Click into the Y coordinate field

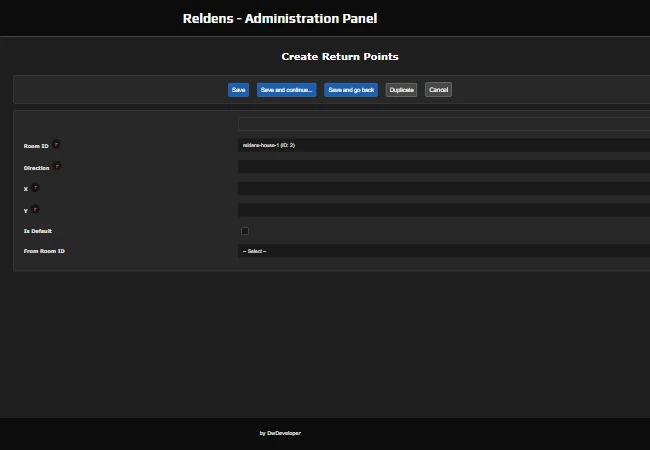[x=444, y=210]
